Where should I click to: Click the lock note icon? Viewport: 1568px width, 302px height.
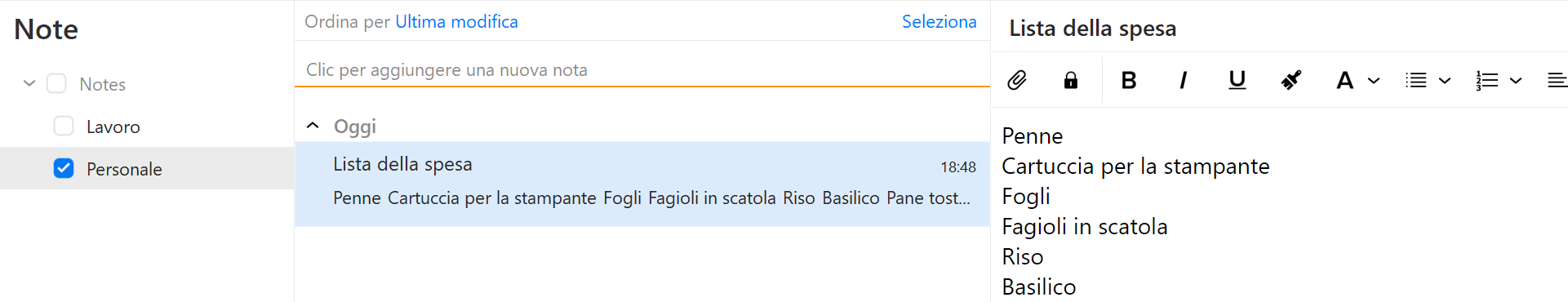coord(1070,80)
